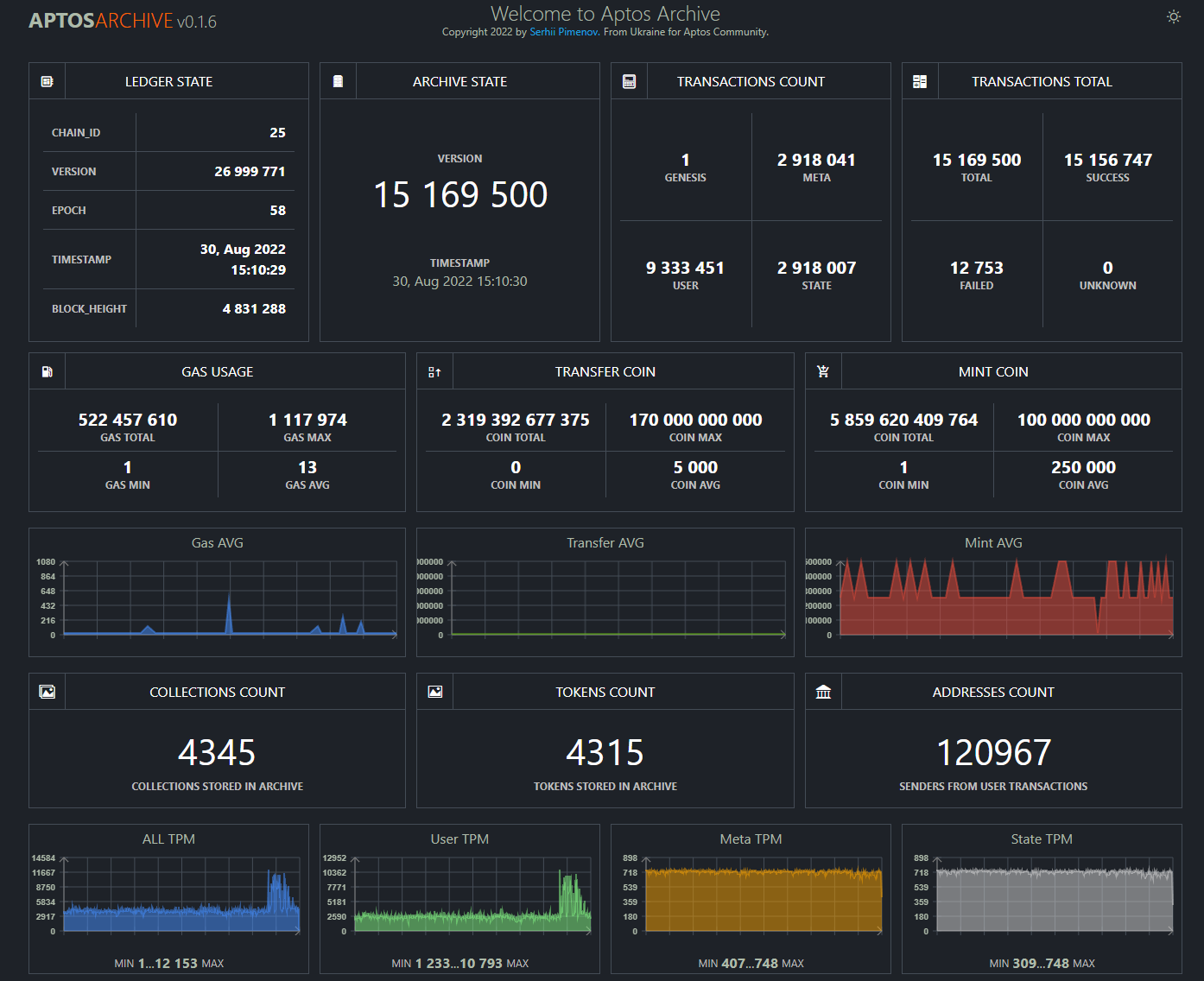Click the Tokens Count image icon
The height and width of the screenshot is (981, 1204).
pyautogui.click(x=434, y=692)
